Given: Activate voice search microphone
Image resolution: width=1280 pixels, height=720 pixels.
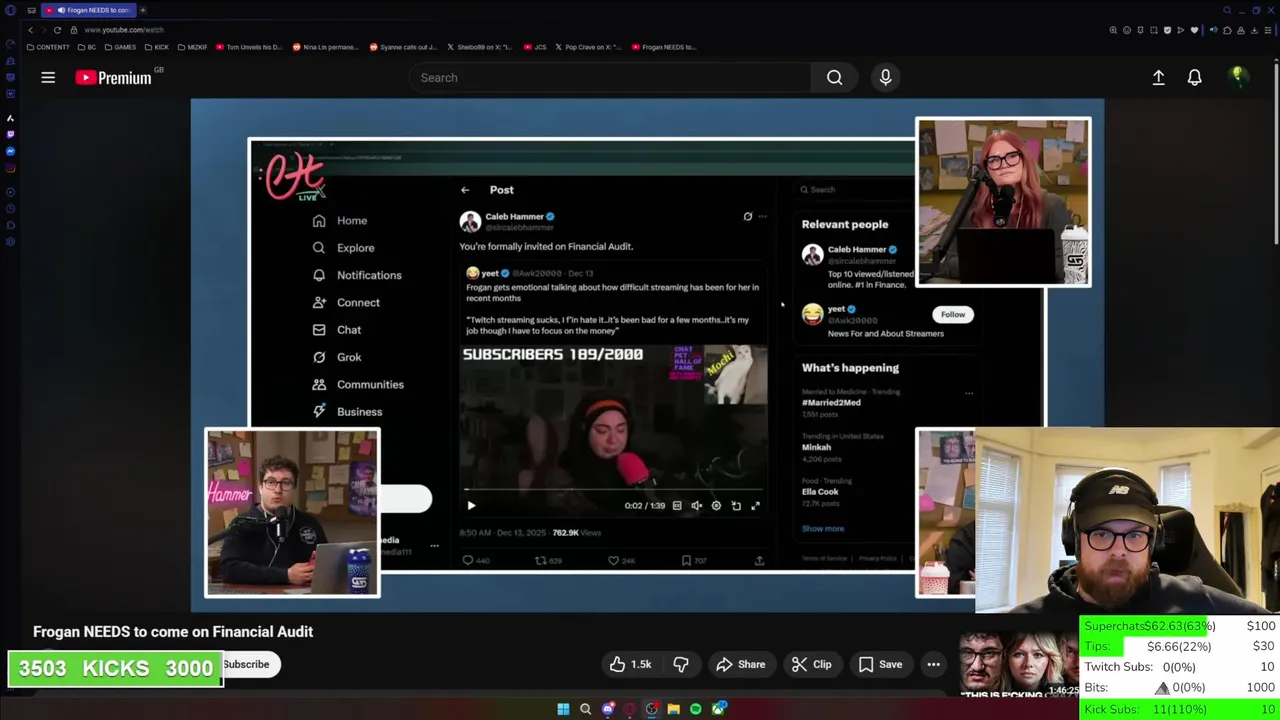Looking at the screenshot, I should point(885,77).
